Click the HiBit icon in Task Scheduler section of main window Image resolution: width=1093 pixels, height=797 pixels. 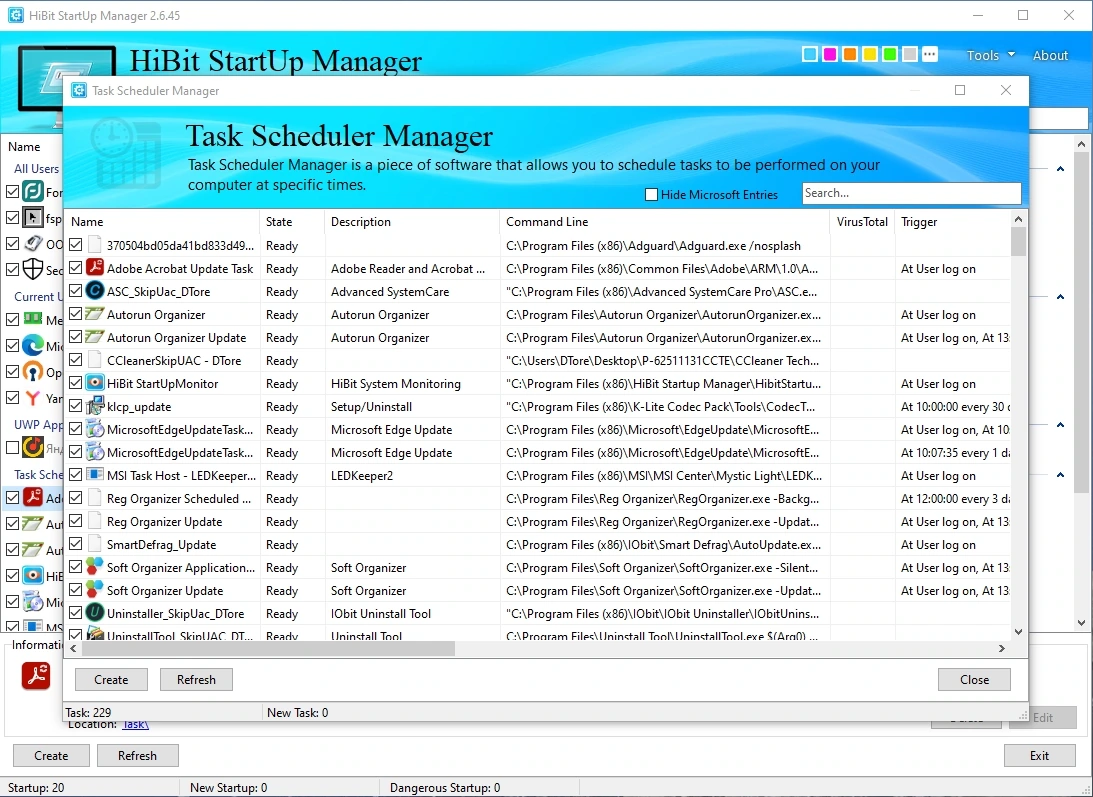click(x=33, y=575)
